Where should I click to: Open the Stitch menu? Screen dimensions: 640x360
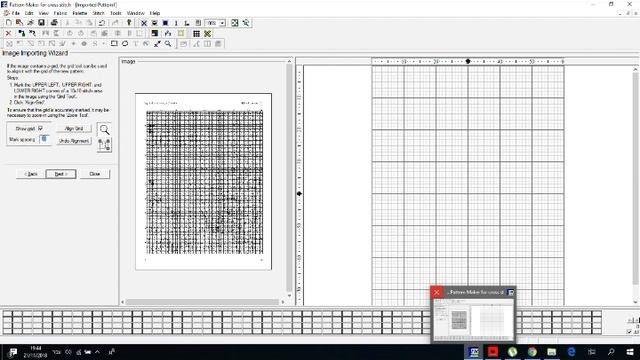98,13
